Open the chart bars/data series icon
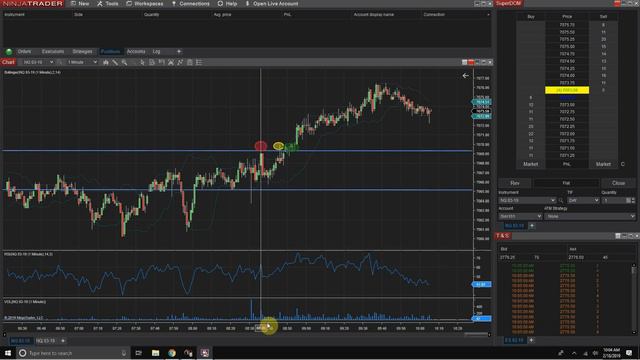 [x=106, y=62]
